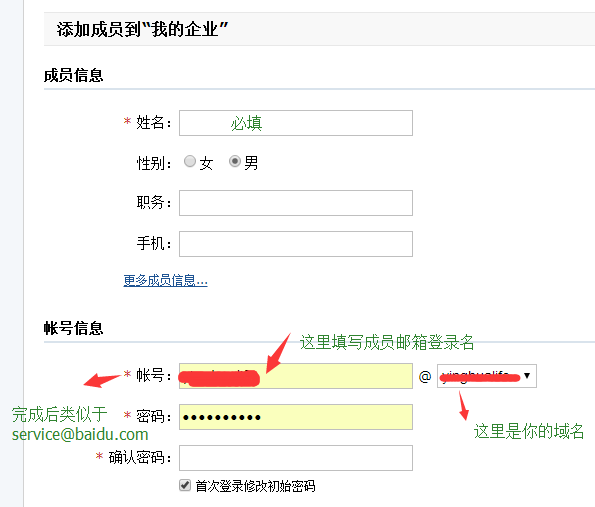Click the 男 label next to radio

point(251,163)
